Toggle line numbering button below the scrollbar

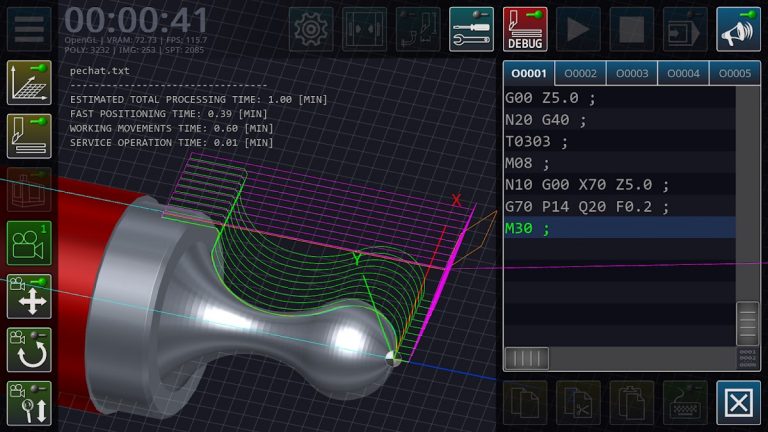point(747,359)
